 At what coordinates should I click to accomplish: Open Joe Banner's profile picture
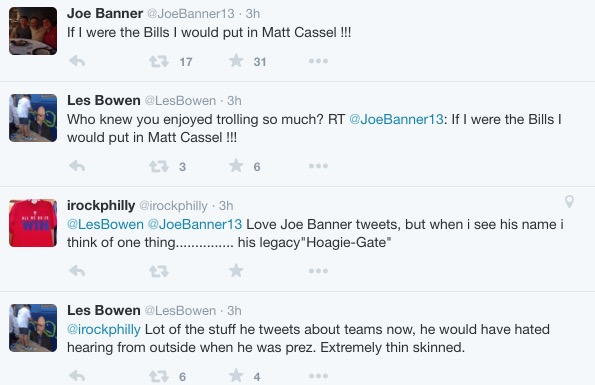pos(33,31)
